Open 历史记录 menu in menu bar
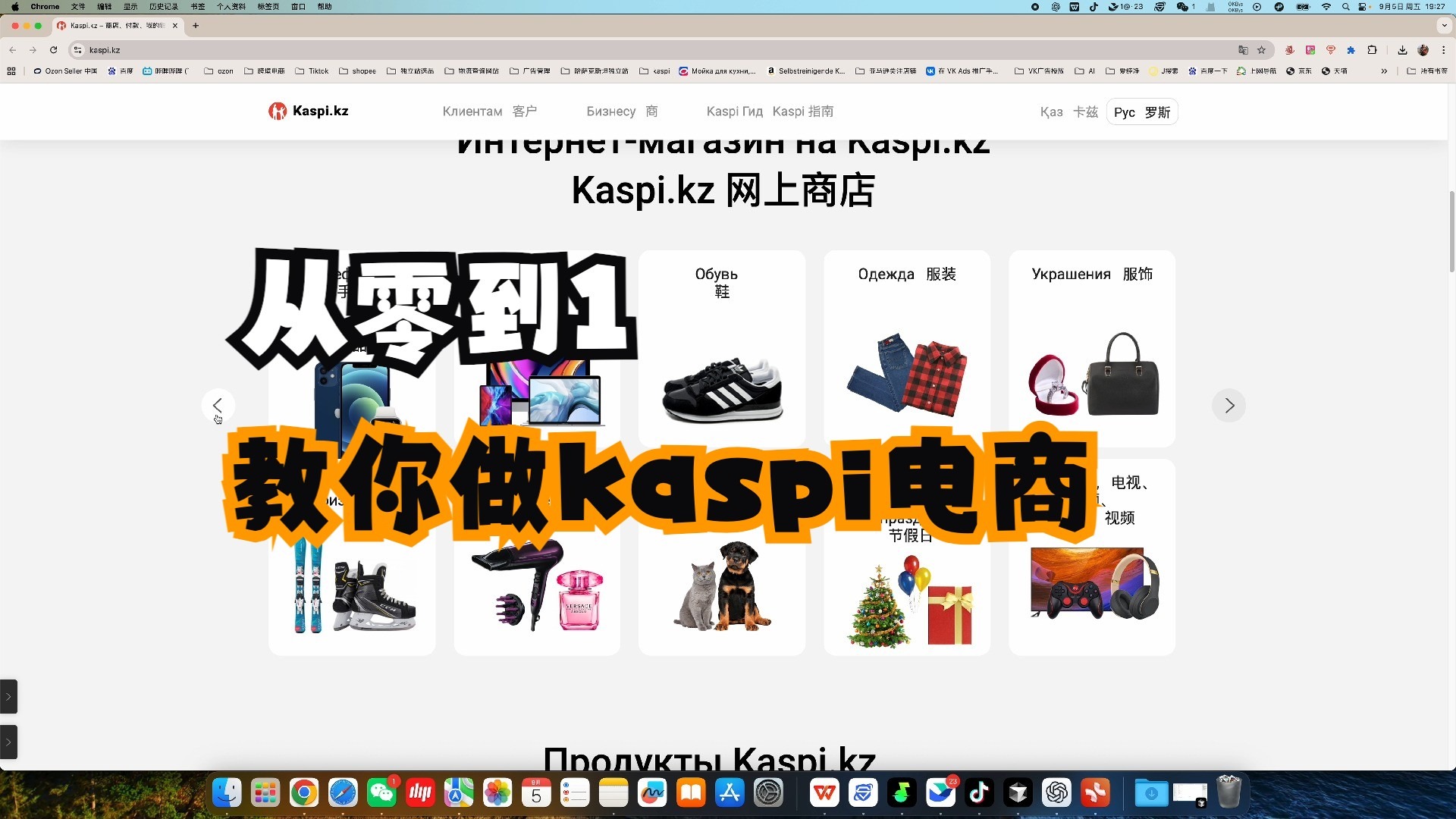The height and width of the screenshot is (819, 1456). point(164,7)
